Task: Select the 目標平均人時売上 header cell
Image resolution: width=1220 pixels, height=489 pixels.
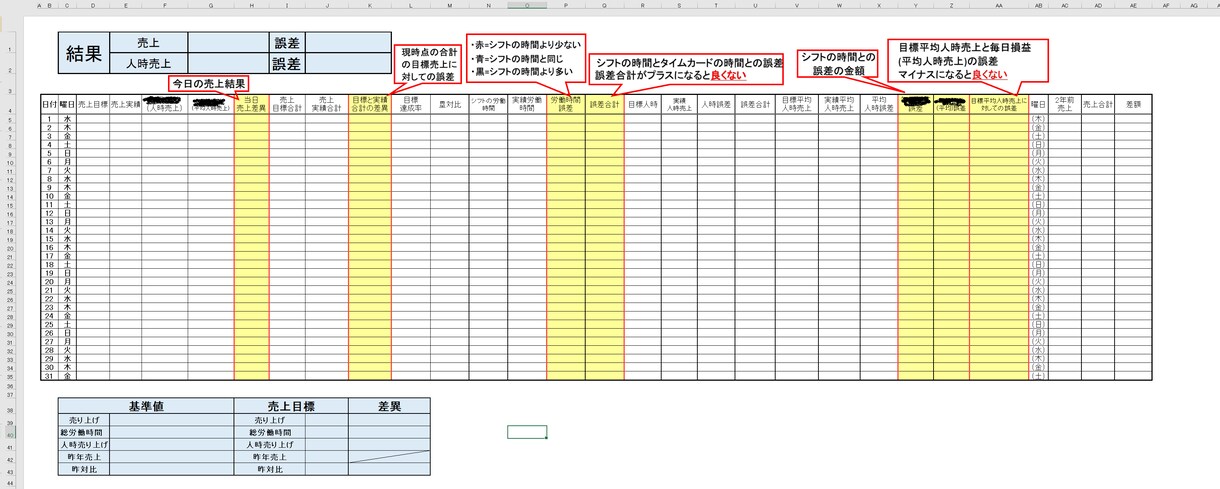Action: 796,104
